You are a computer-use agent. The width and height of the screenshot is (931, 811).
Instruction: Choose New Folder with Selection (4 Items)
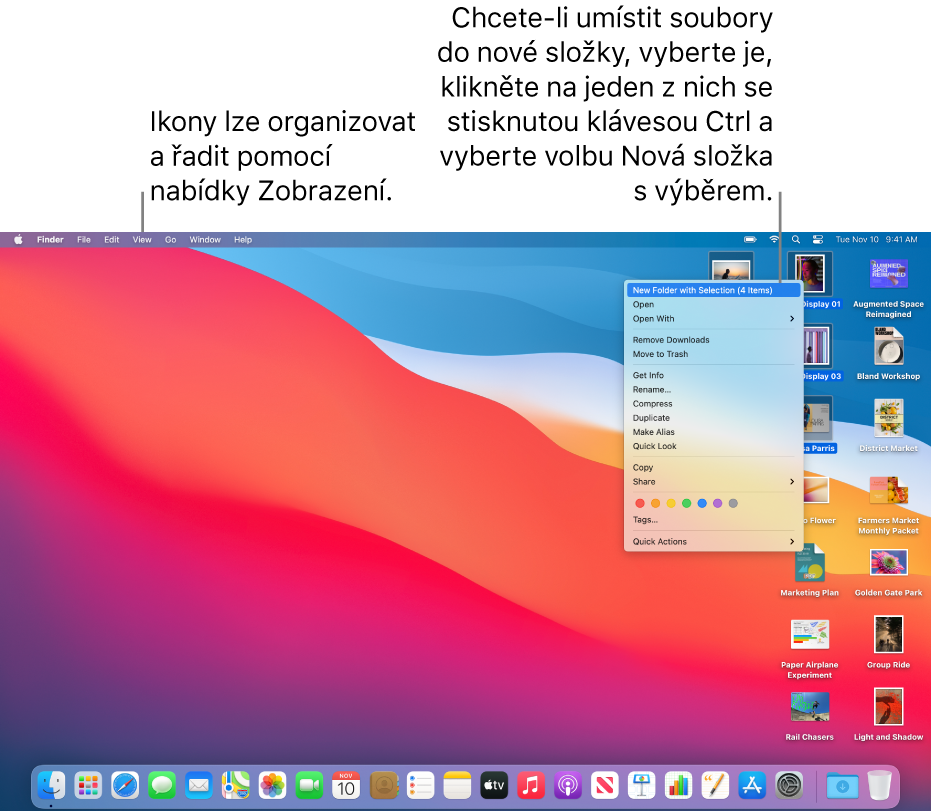tap(714, 290)
